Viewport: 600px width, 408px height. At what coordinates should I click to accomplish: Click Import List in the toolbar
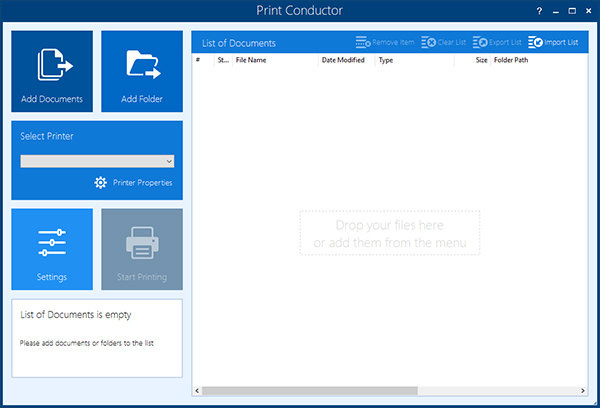pyautogui.click(x=553, y=42)
